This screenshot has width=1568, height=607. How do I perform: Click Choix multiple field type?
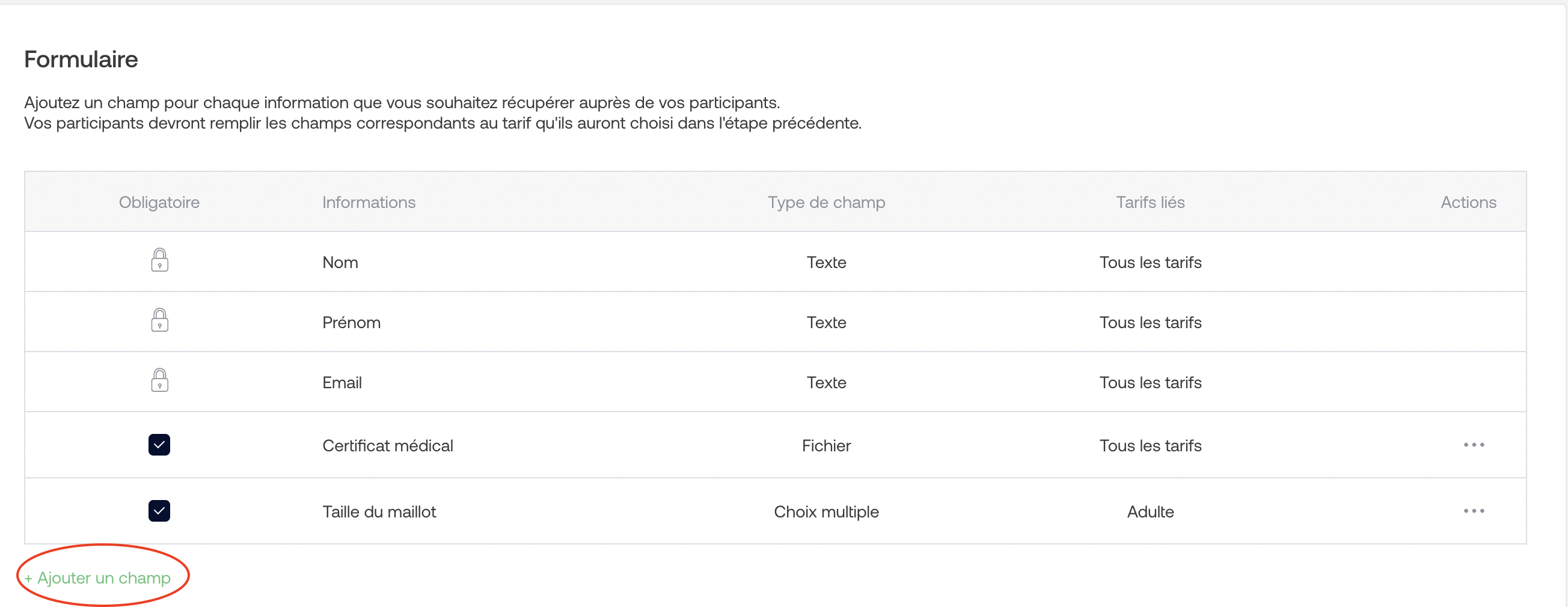point(826,512)
